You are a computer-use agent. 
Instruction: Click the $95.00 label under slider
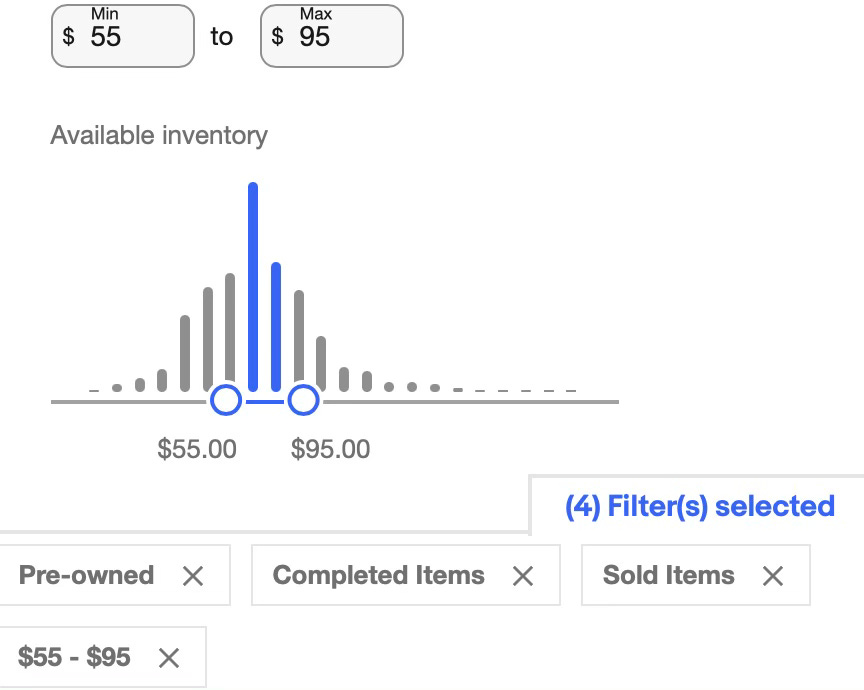click(x=330, y=449)
